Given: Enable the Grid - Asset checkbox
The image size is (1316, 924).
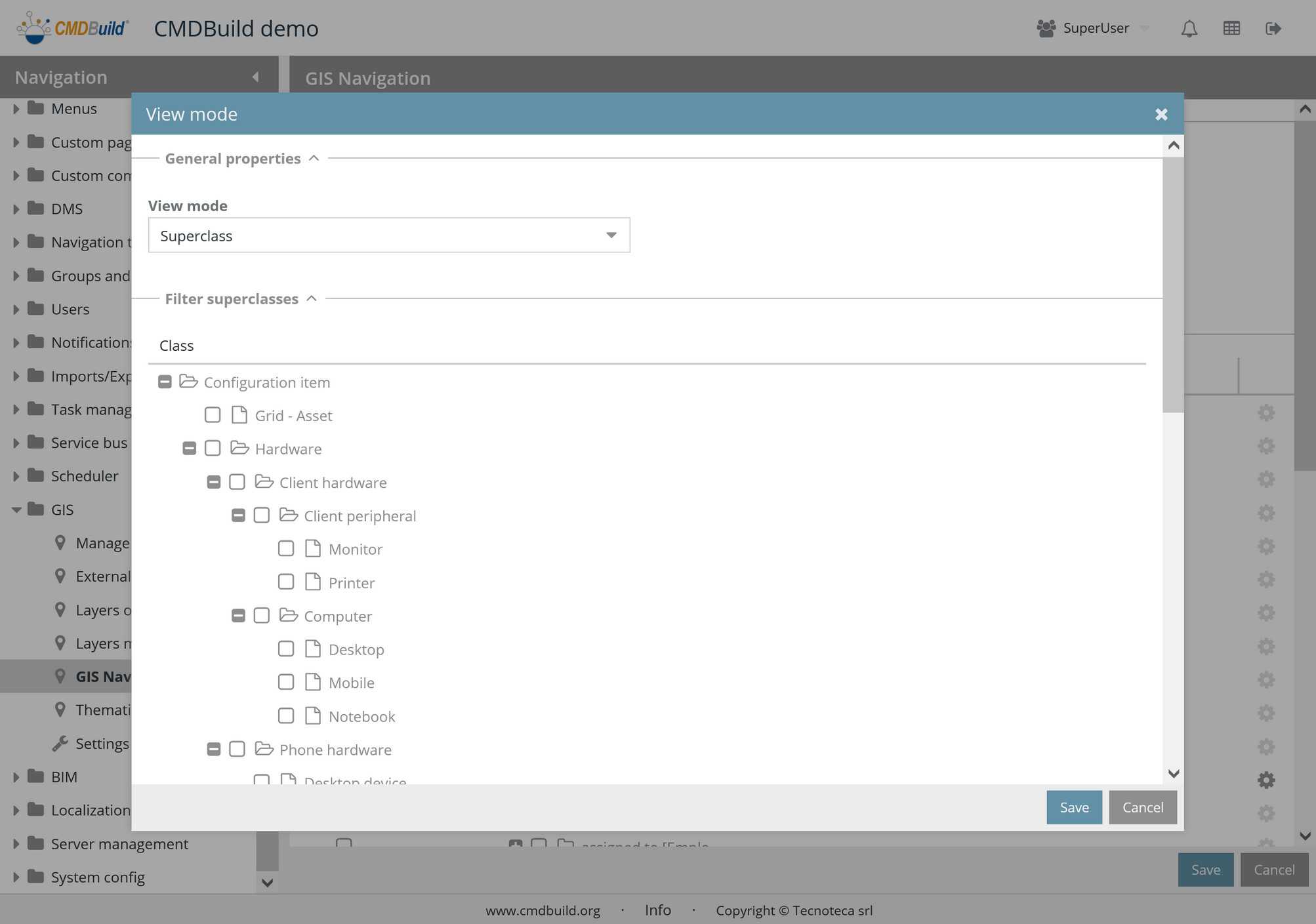Looking at the screenshot, I should click(x=213, y=415).
